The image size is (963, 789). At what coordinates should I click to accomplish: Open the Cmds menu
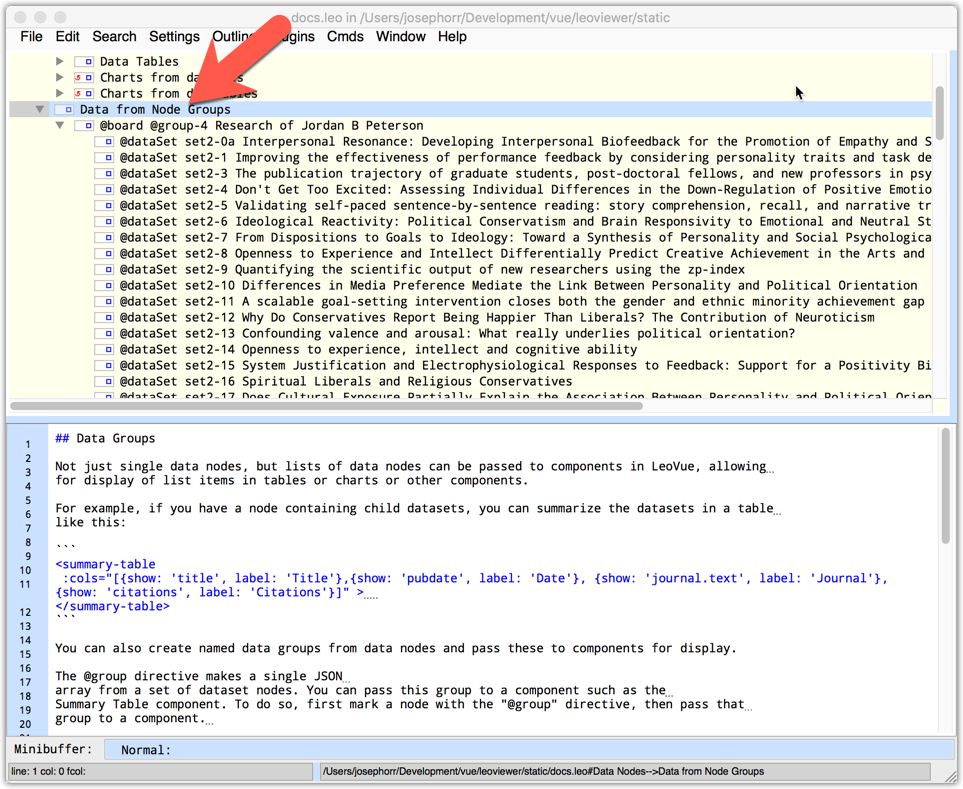[x=345, y=36]
